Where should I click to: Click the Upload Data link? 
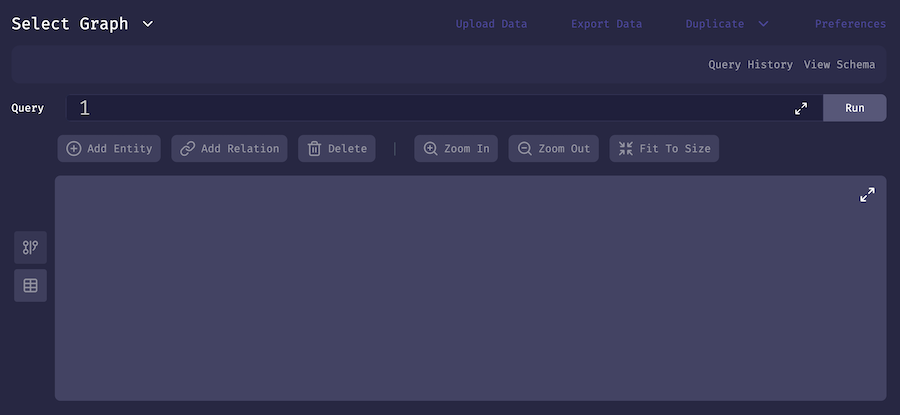pos(491,24)
